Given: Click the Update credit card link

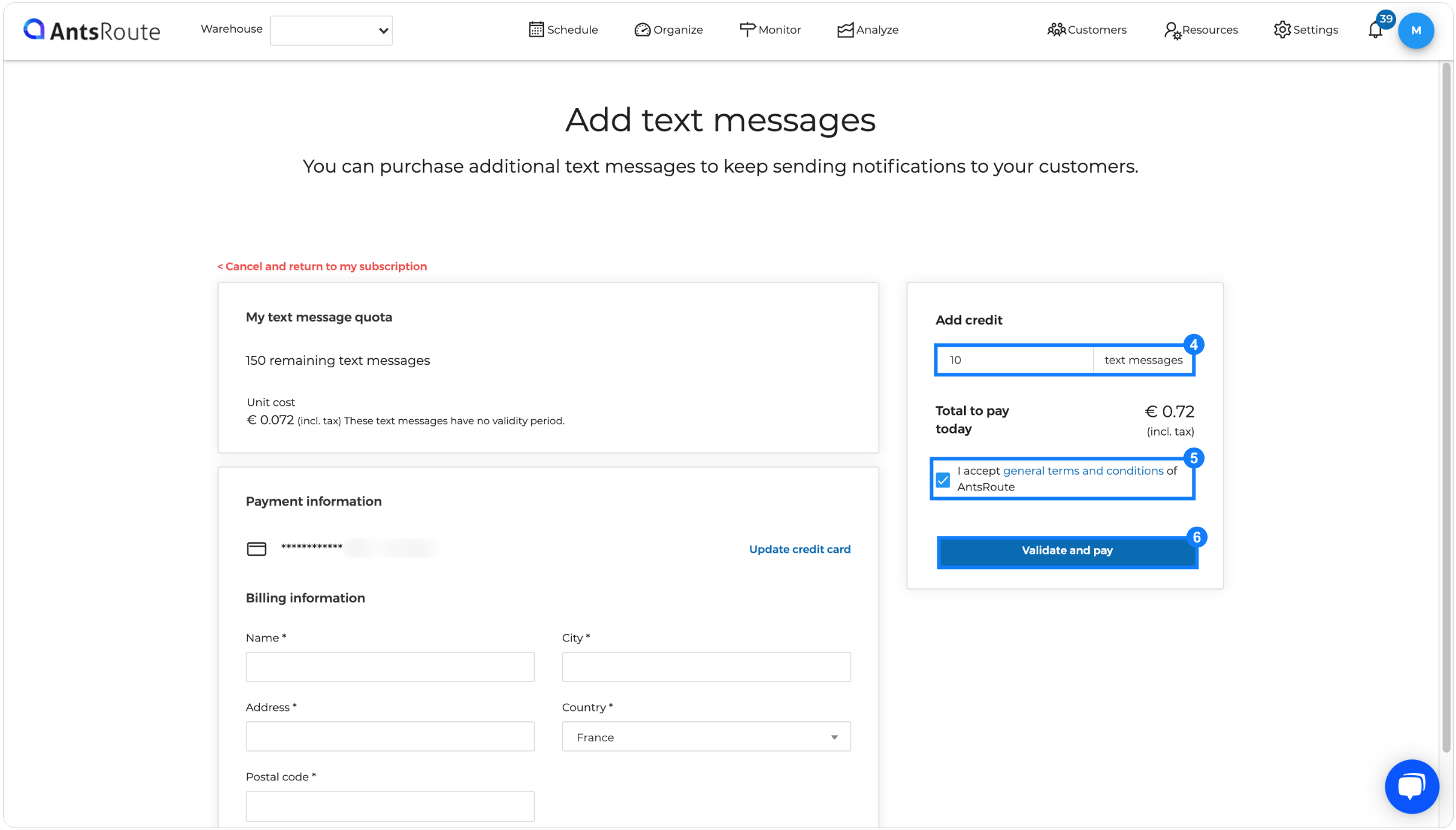Looking at the screenshot, I should [x=800, y=549].
